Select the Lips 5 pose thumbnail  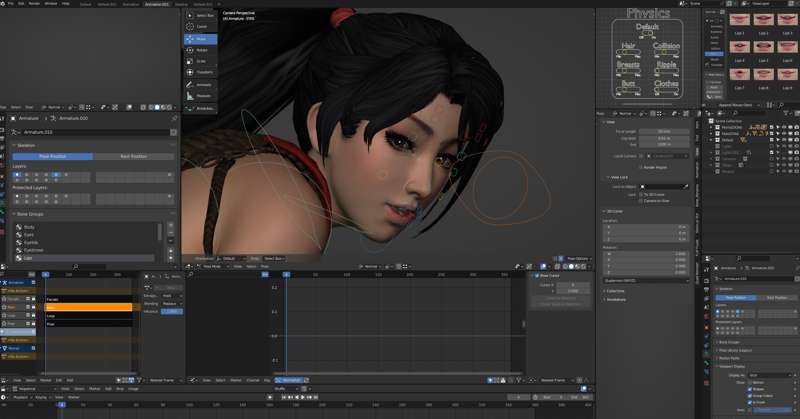[763, 47]
